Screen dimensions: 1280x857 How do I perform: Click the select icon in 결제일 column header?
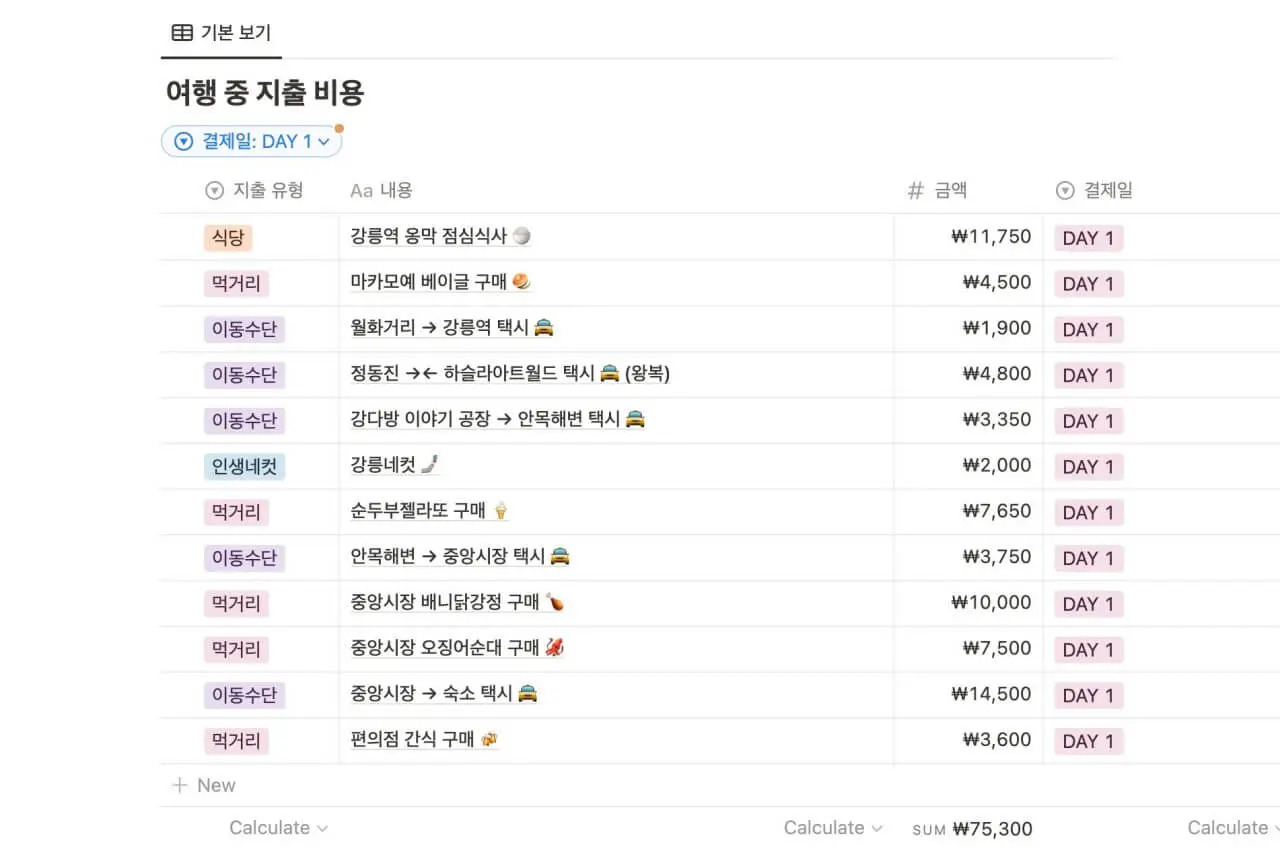1066,190
